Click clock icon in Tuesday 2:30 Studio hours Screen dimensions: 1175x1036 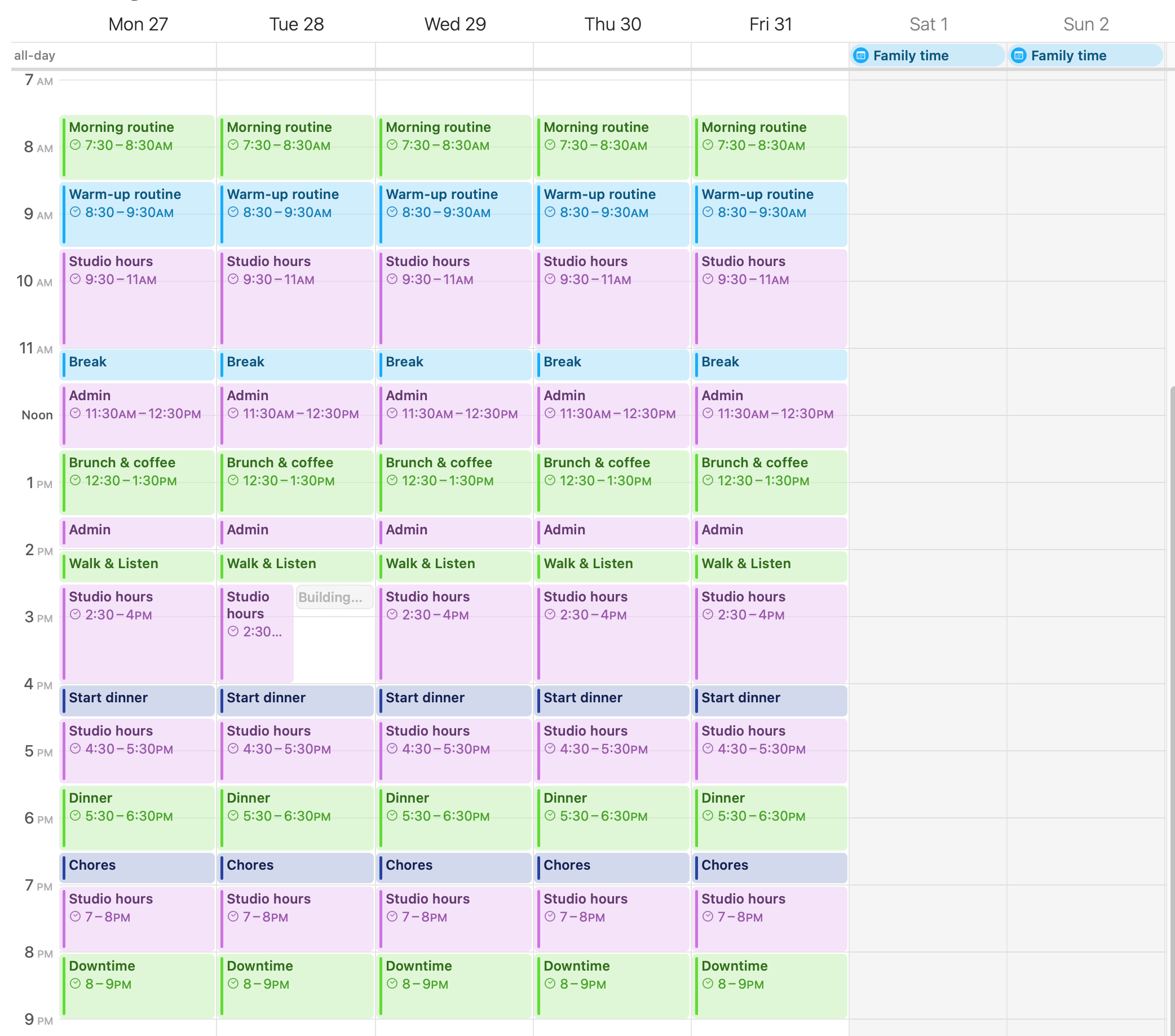[x=233, y=631]
